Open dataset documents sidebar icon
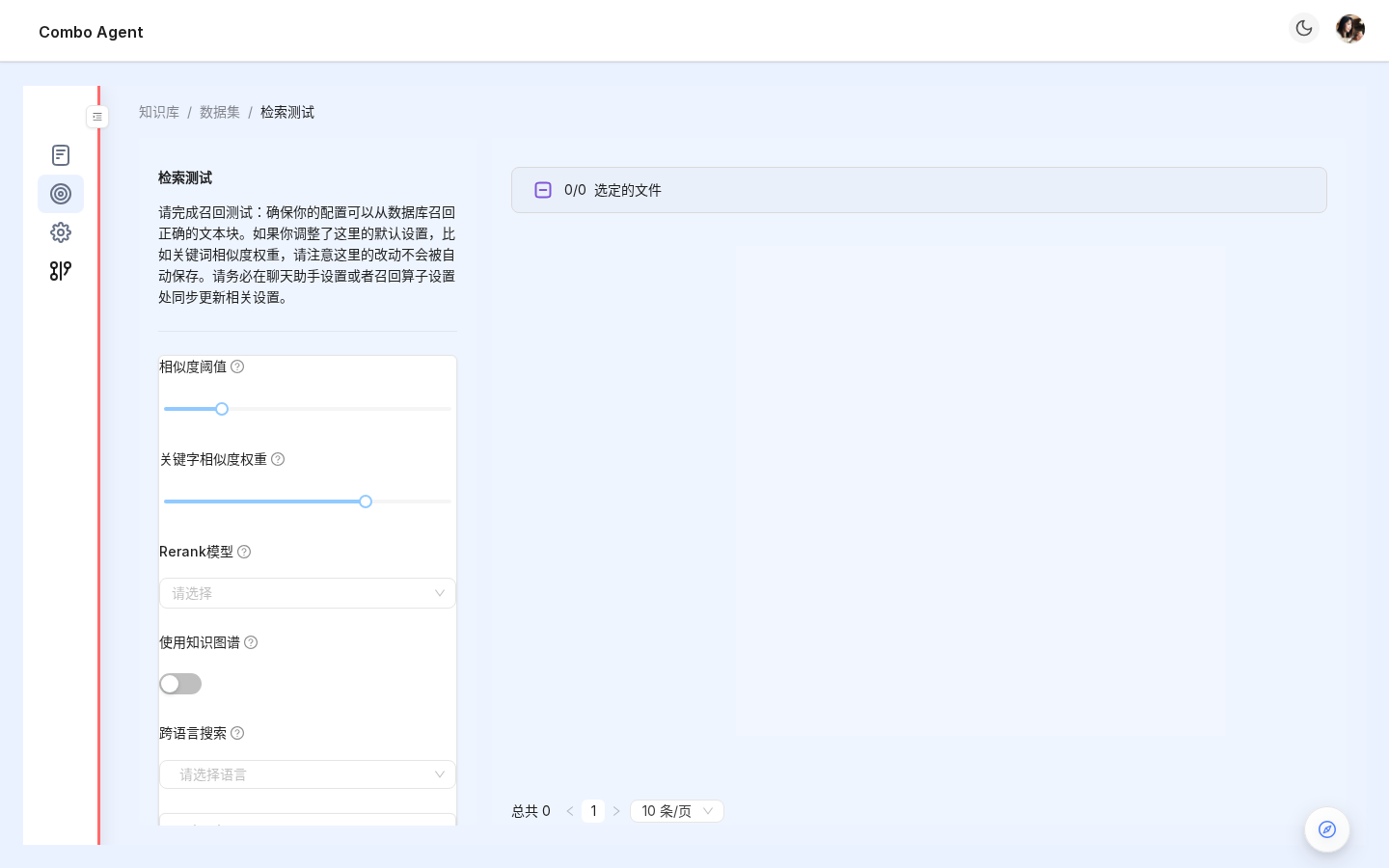This screenshot has width=1389, height=868. click(61, 155)
